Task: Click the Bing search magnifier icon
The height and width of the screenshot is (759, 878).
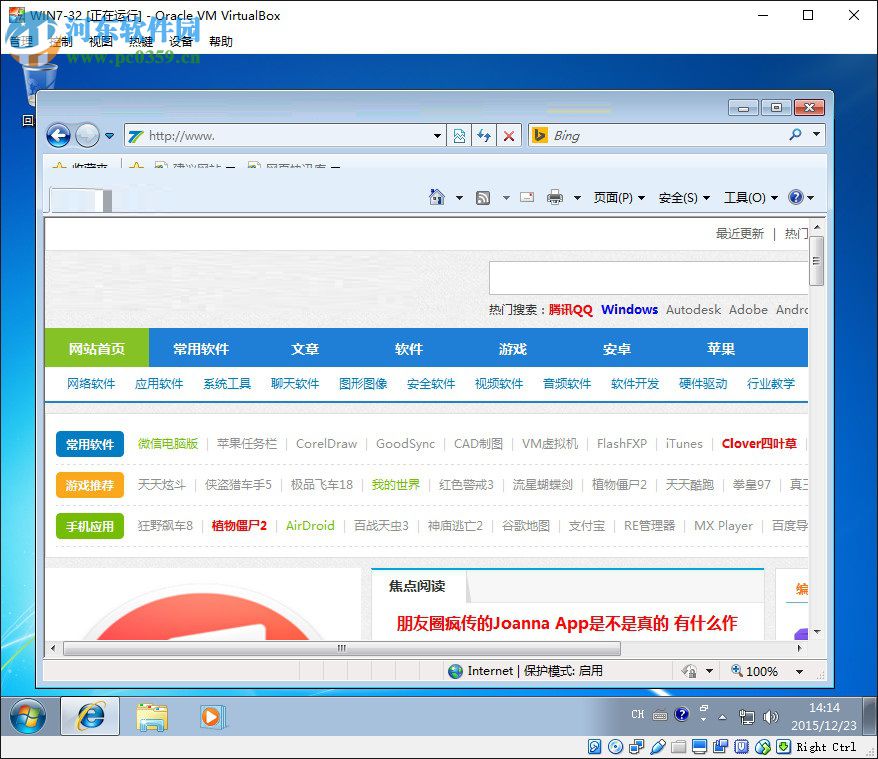Action: (x=793, y=135)
